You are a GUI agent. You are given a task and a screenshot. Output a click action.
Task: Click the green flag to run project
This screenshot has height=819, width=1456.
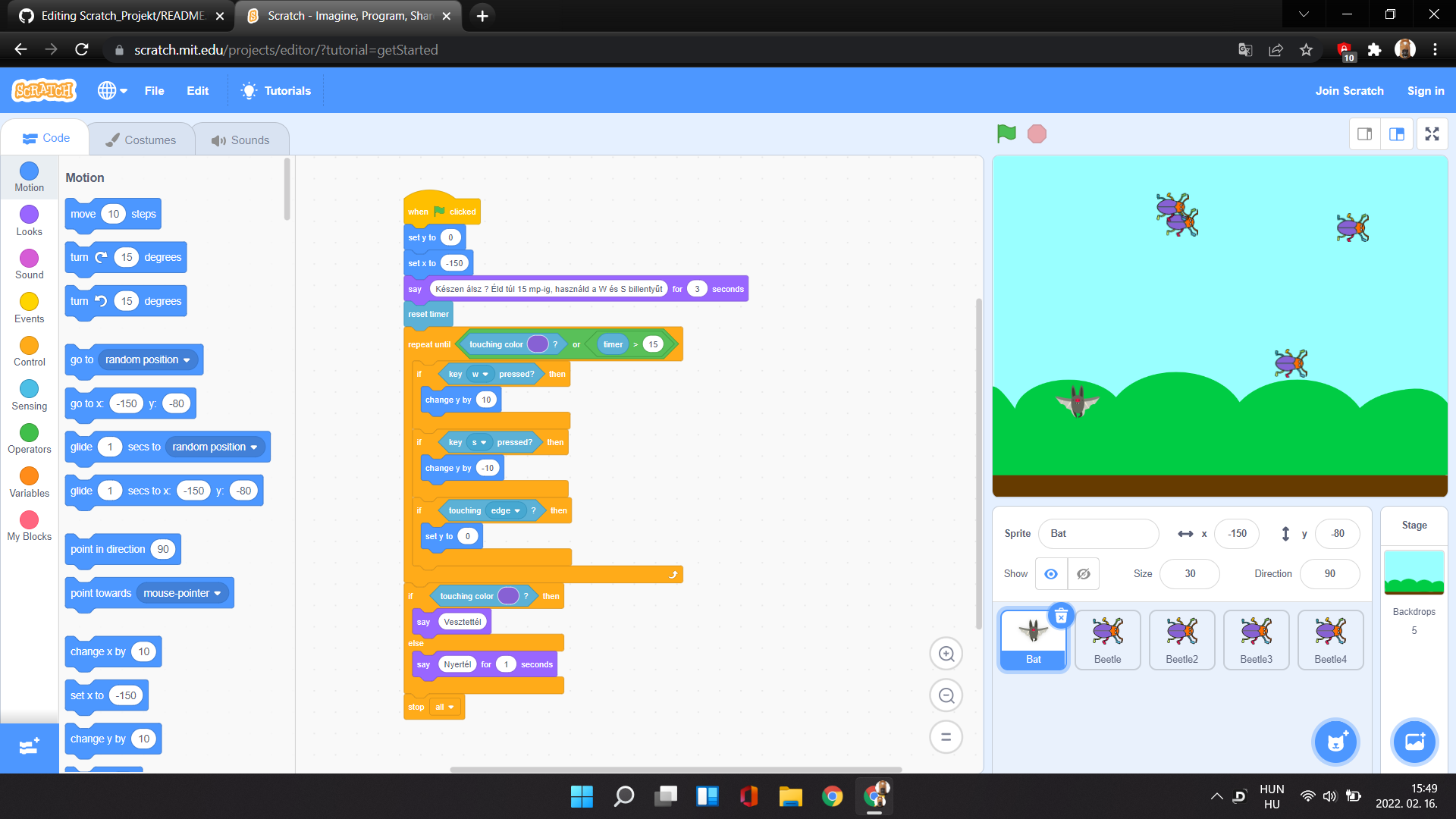coord(1006,133)
